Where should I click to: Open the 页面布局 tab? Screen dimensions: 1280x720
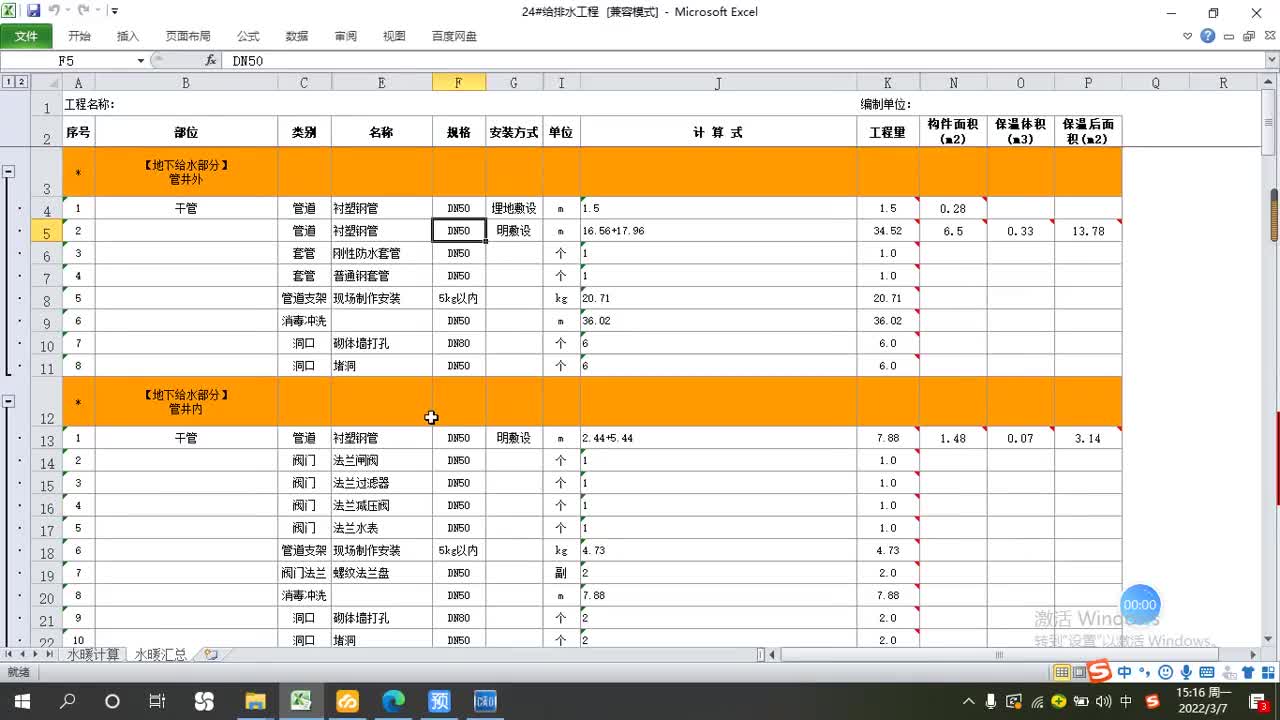(x=188, y=36)
